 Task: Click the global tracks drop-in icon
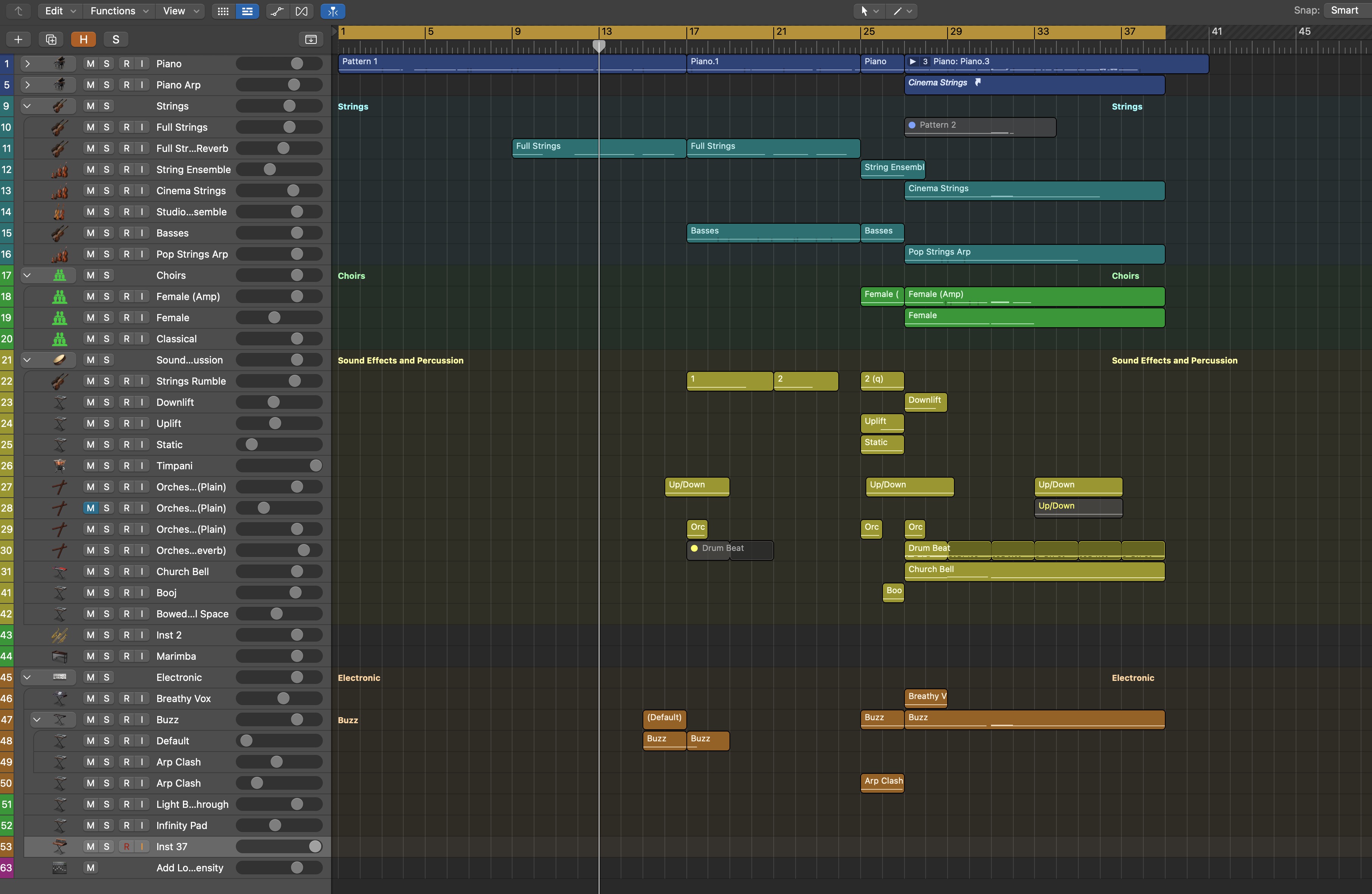[x=311, y=39]
